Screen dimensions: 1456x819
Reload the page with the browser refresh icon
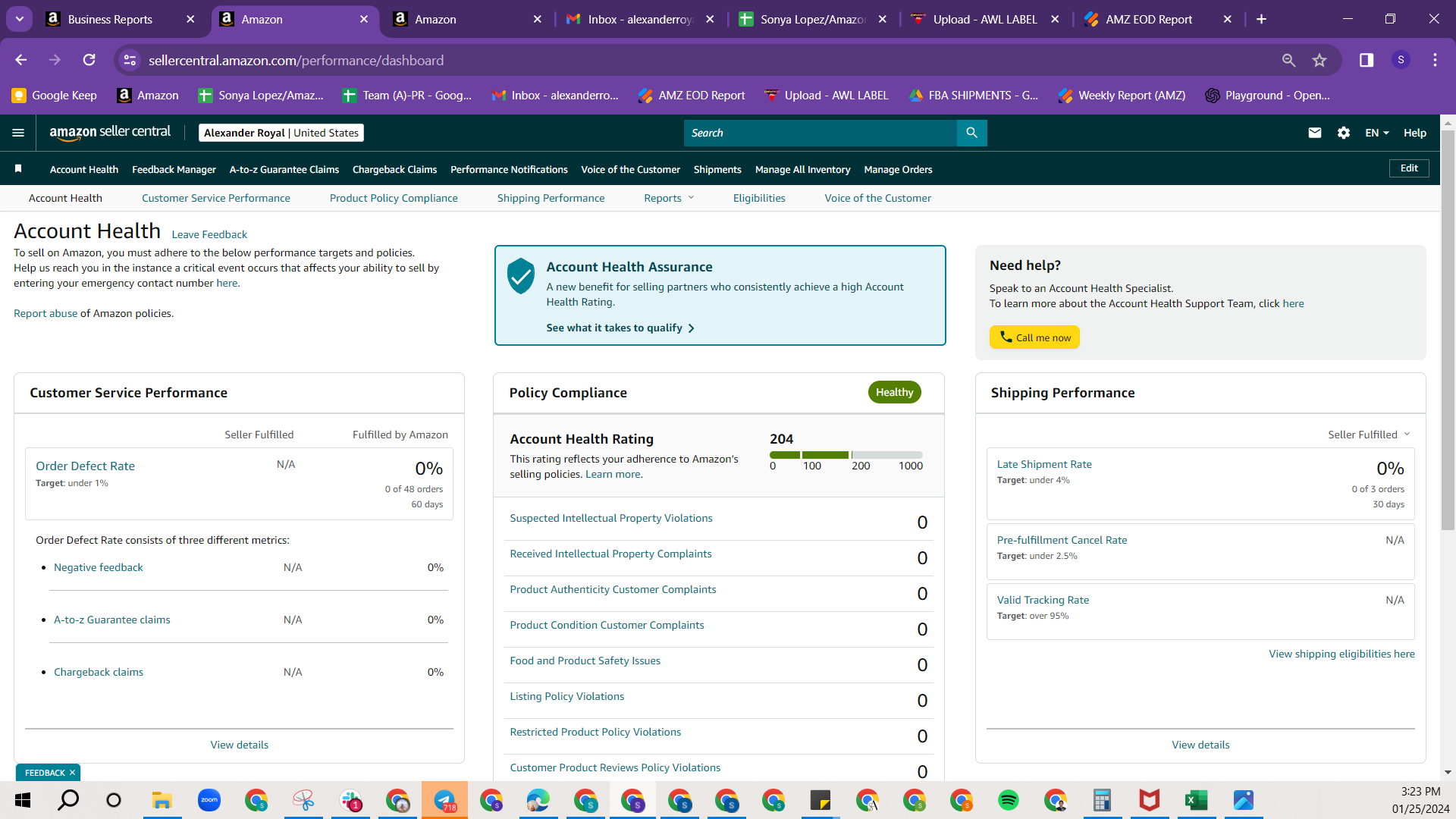(89, 60)
